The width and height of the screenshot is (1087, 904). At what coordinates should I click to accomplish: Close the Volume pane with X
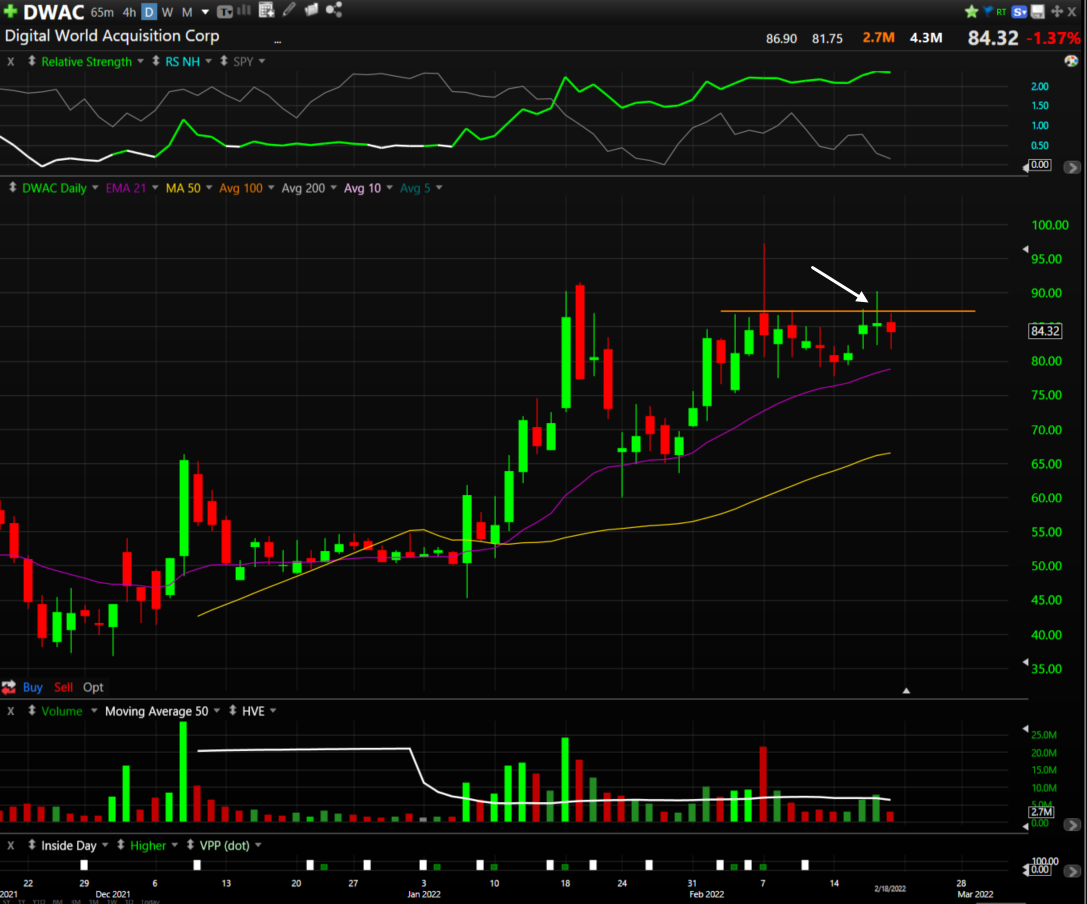pos(10,711)
